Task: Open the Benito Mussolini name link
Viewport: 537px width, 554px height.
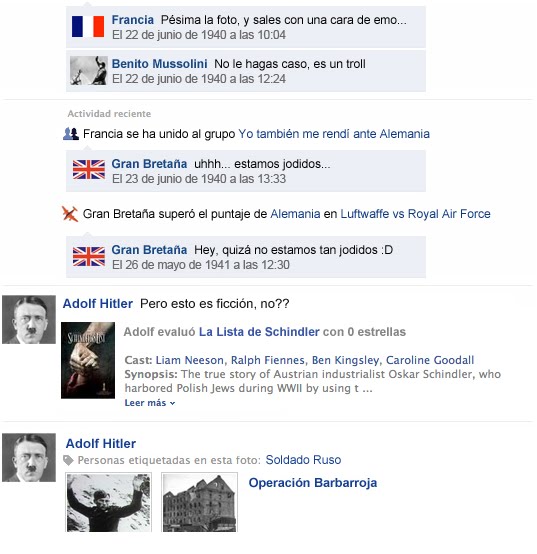Action: point(159,64)
